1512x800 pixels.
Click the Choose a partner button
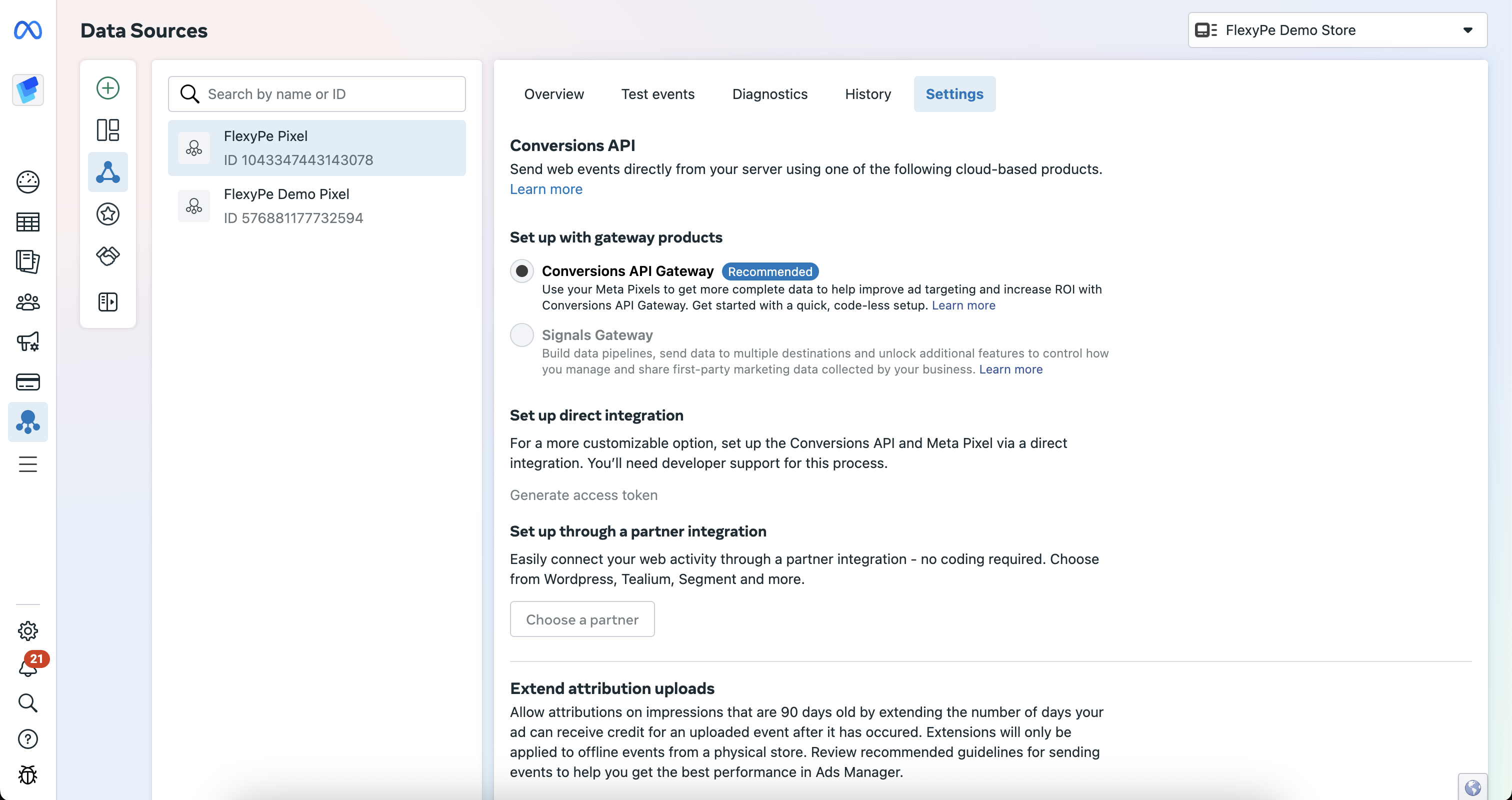(x=581, y=619)
